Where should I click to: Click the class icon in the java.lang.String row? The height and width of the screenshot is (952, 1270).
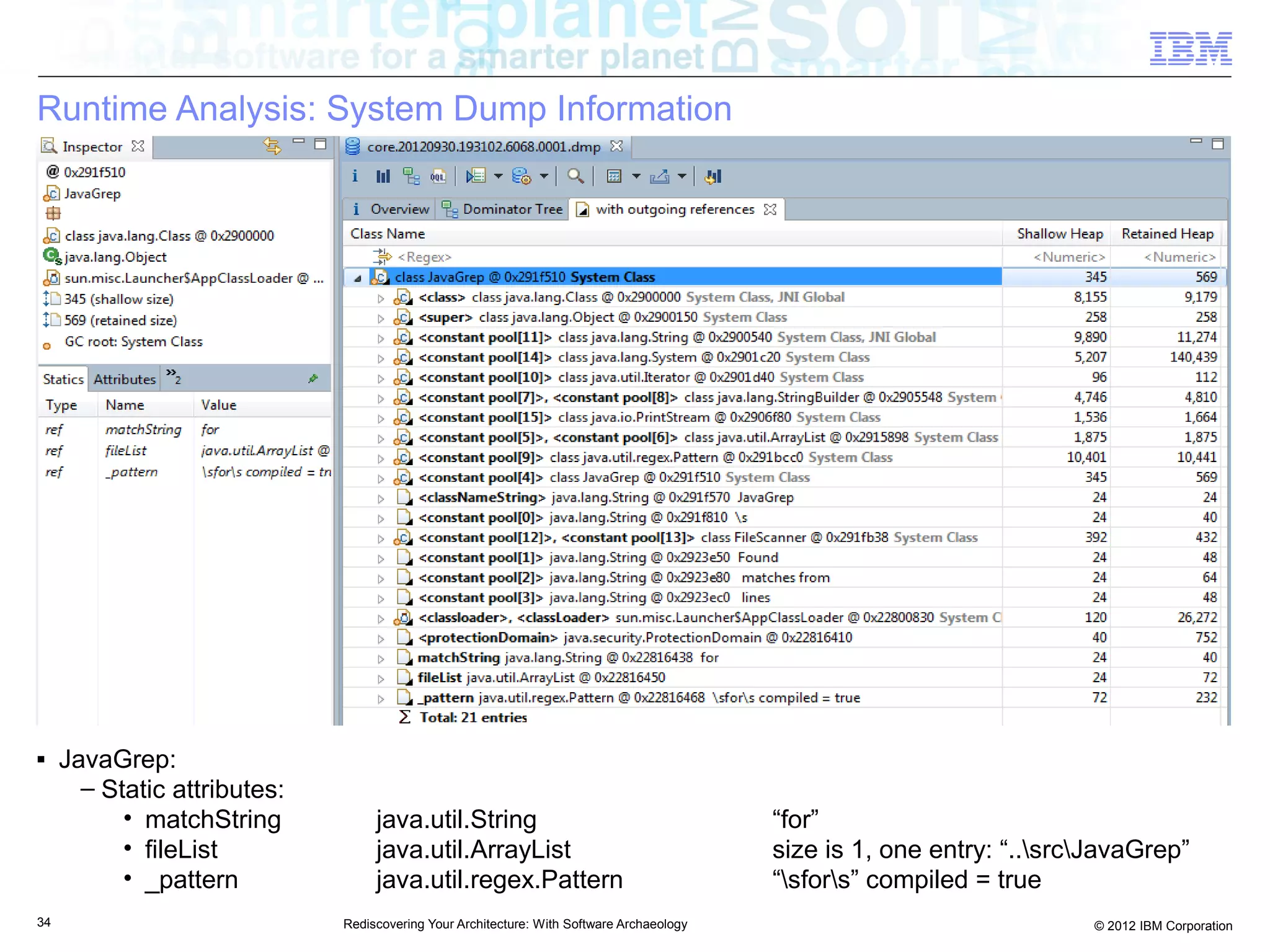(x=403, y=337)
